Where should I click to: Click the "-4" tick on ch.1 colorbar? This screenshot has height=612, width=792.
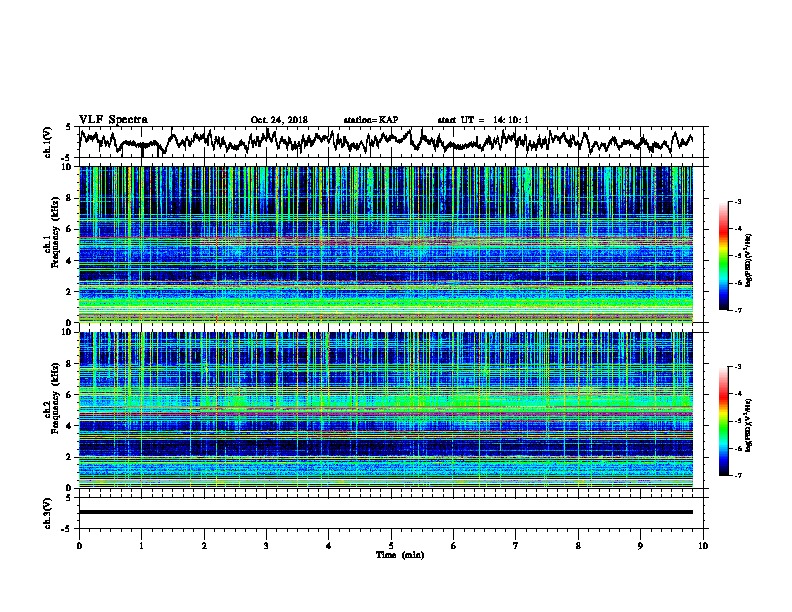[737, 229]
